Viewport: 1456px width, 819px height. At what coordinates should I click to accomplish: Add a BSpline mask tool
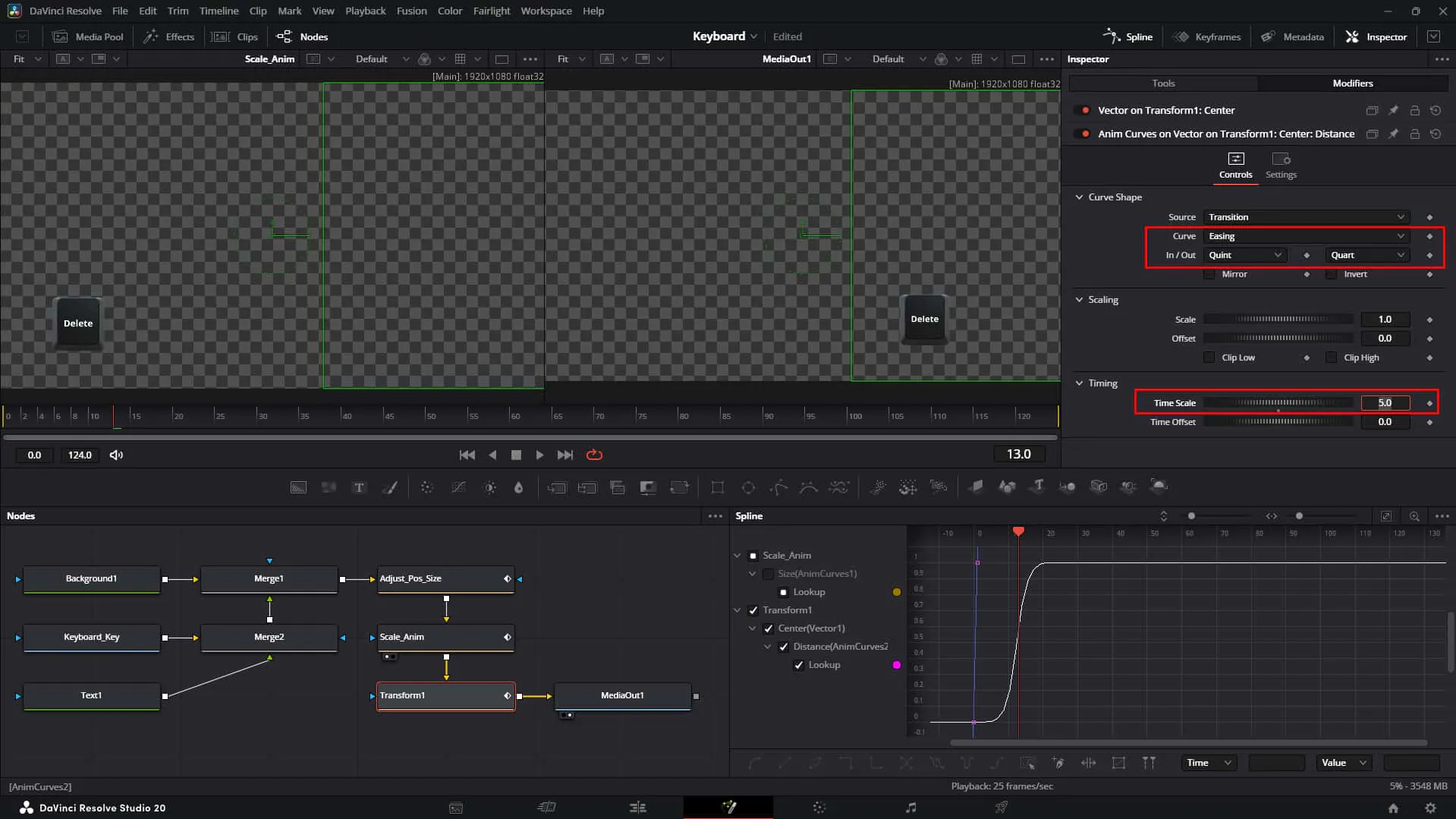pos(809,487)
